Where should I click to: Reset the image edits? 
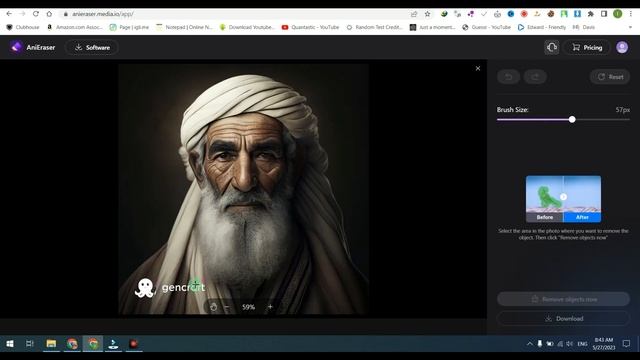[x=610, y=77]
